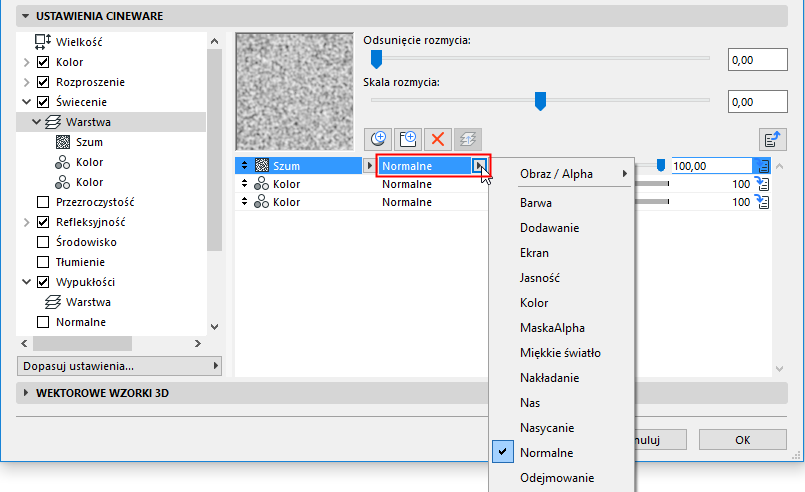Toggle the Rozproszenie checkbox

(43, 82)
